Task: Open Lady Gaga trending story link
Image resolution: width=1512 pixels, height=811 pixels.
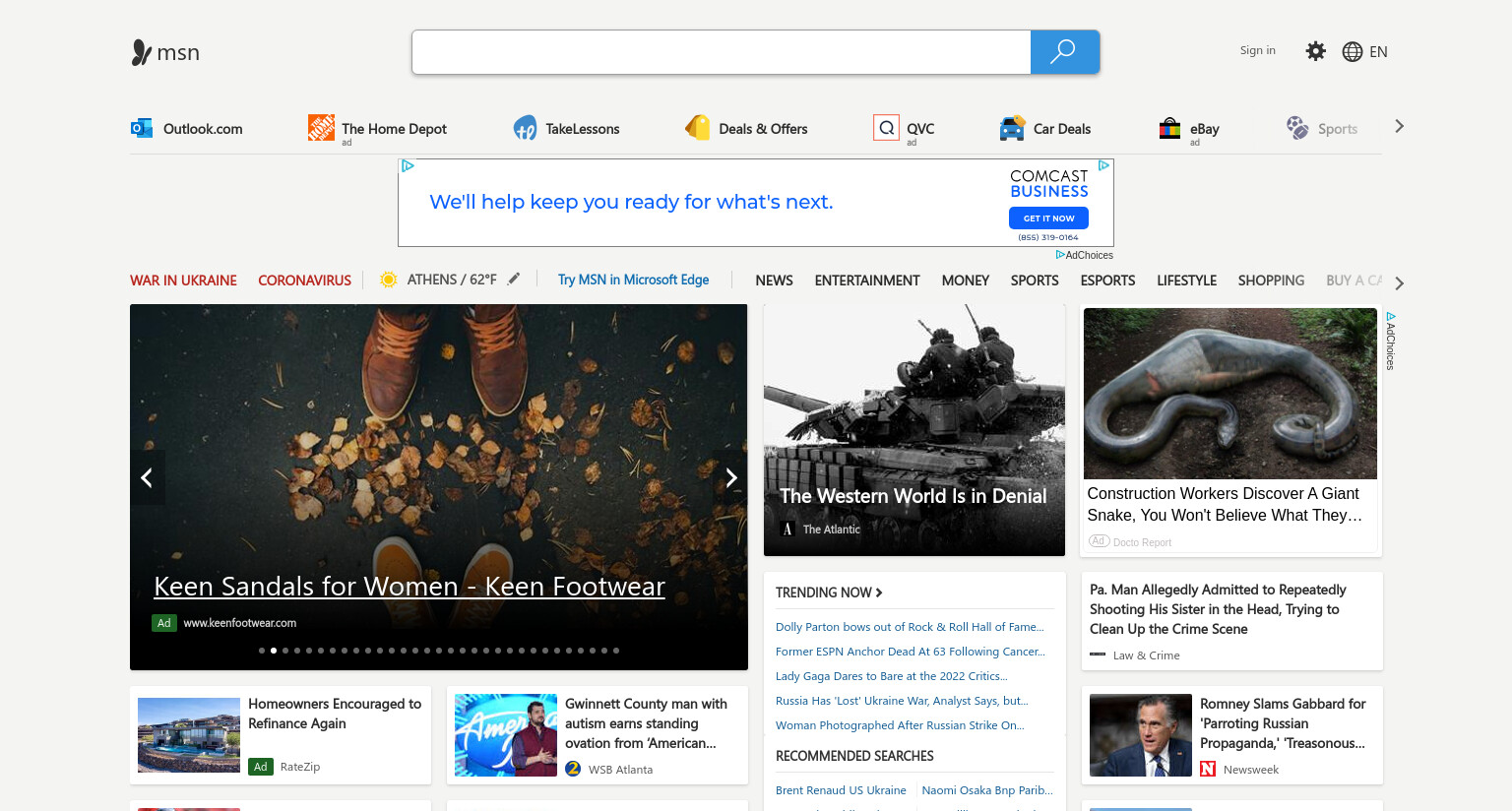Action: [x=892, y=676]
